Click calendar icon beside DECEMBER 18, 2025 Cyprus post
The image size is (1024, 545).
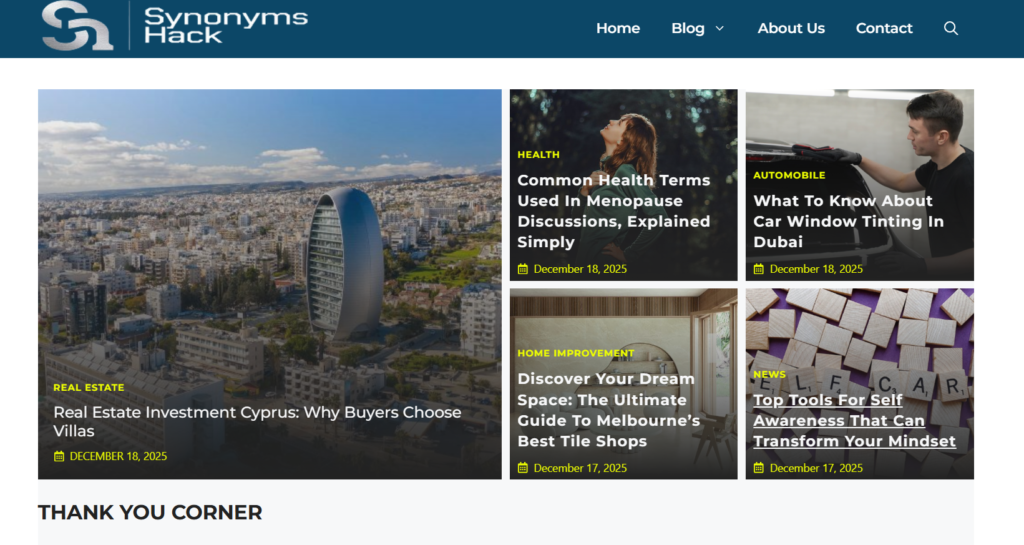pyautogui.click(x=59, y=456)
